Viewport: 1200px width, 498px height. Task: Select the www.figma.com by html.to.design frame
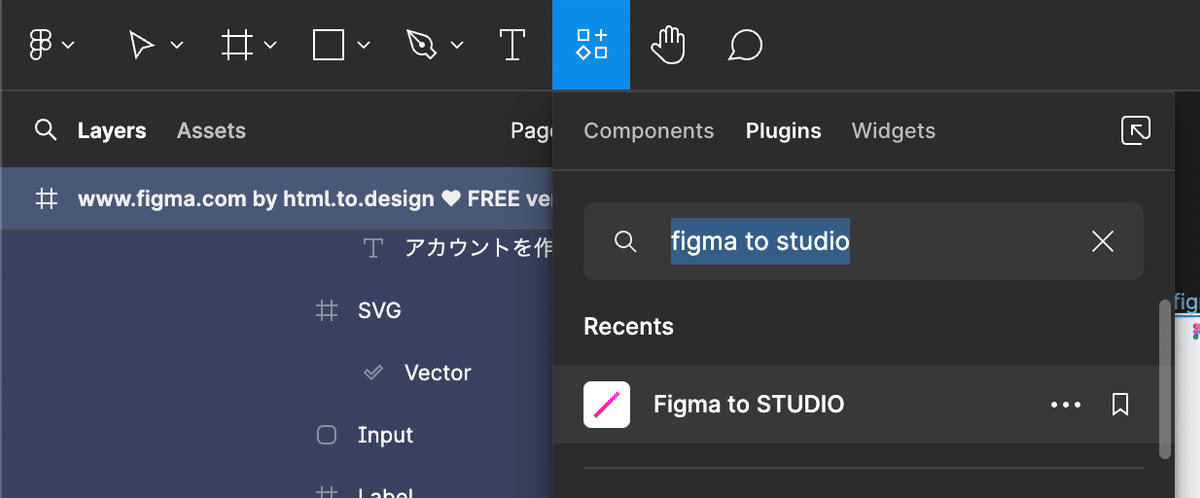(x=277, y=198)
